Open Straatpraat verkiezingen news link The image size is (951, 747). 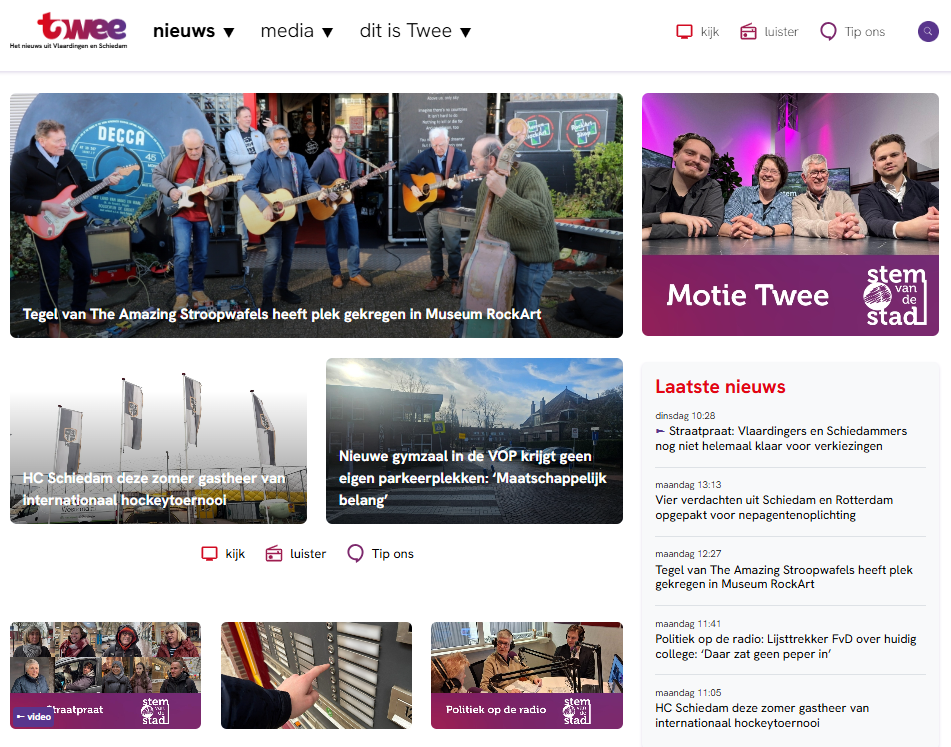pyautogui.click(x=781, y=438)
